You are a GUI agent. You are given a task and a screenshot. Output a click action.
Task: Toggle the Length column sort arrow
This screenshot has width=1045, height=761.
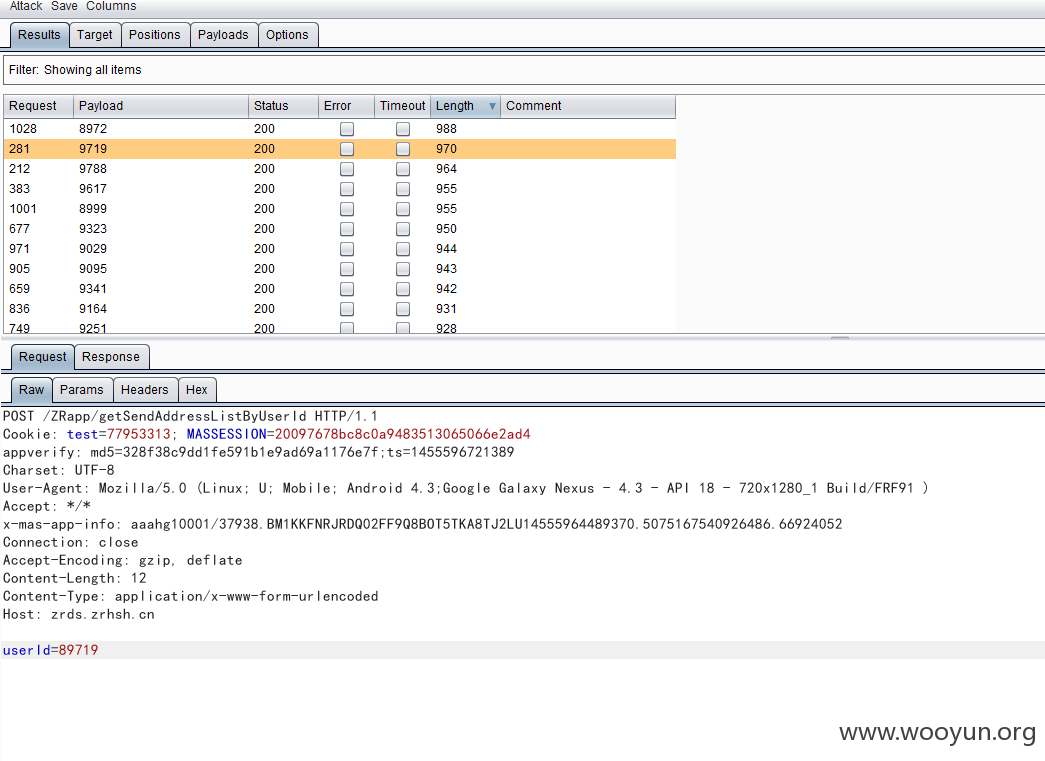[493, 106]
